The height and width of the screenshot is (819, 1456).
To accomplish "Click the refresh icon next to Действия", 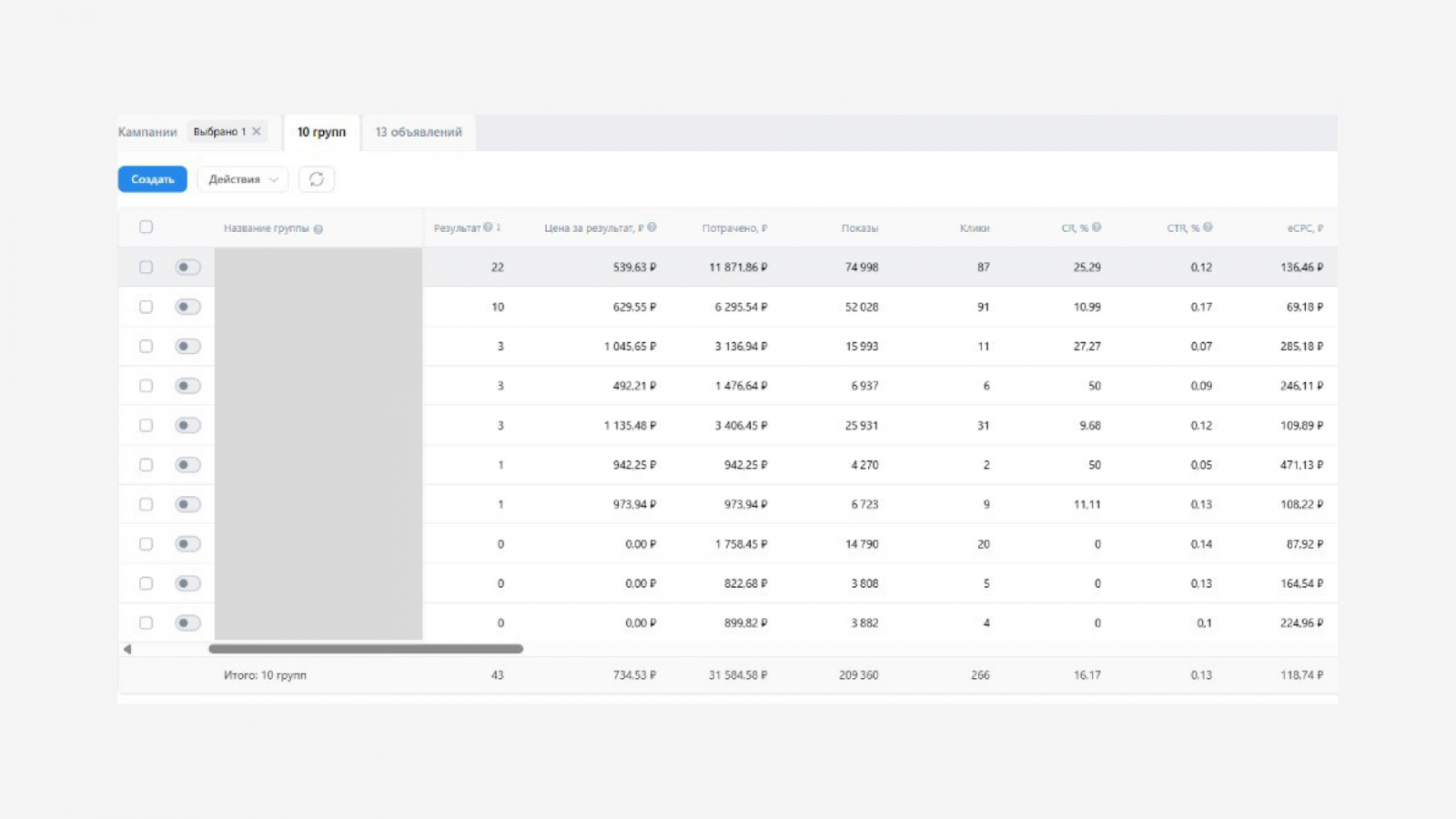I will pos(316,179).
